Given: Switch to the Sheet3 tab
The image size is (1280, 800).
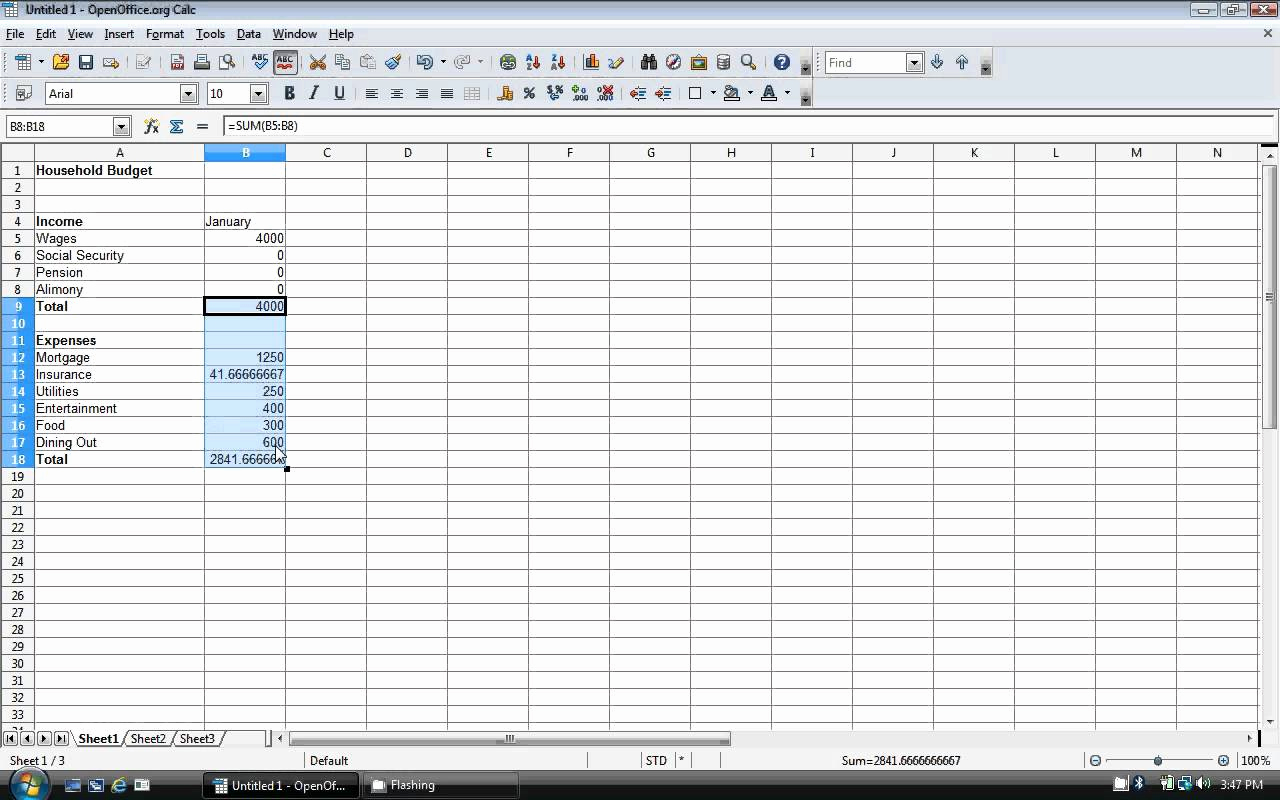Looking at the screenshot, I should coord(197,738).
